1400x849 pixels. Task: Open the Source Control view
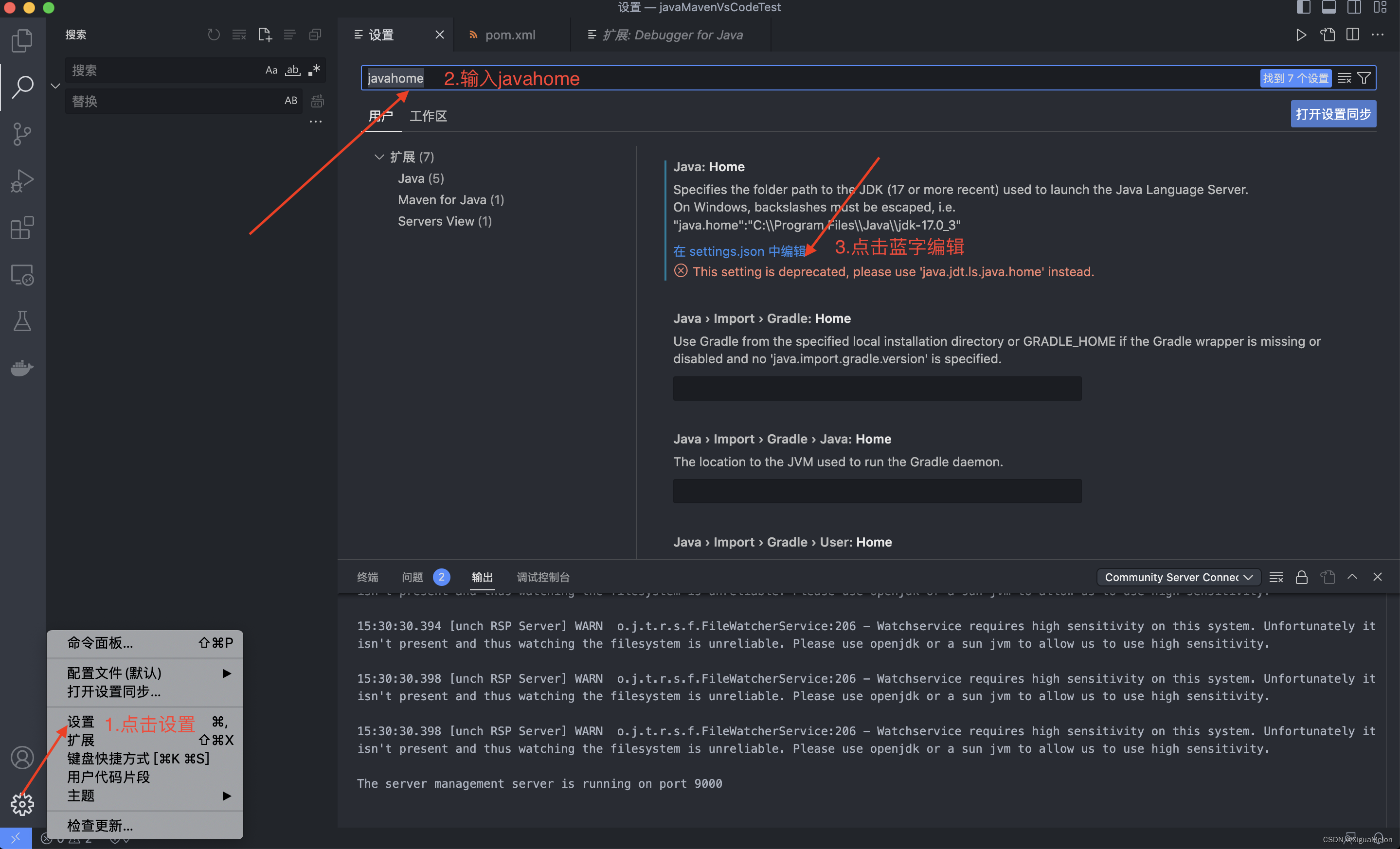tap(22, 134)
